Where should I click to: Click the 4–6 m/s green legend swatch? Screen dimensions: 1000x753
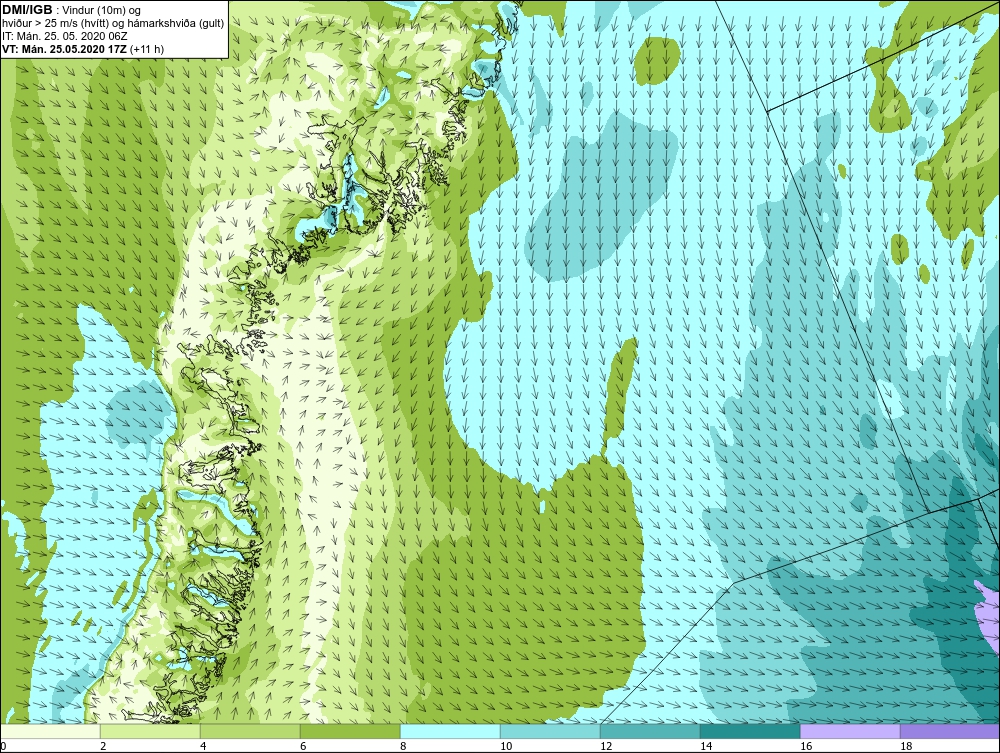tap(250, 731)
